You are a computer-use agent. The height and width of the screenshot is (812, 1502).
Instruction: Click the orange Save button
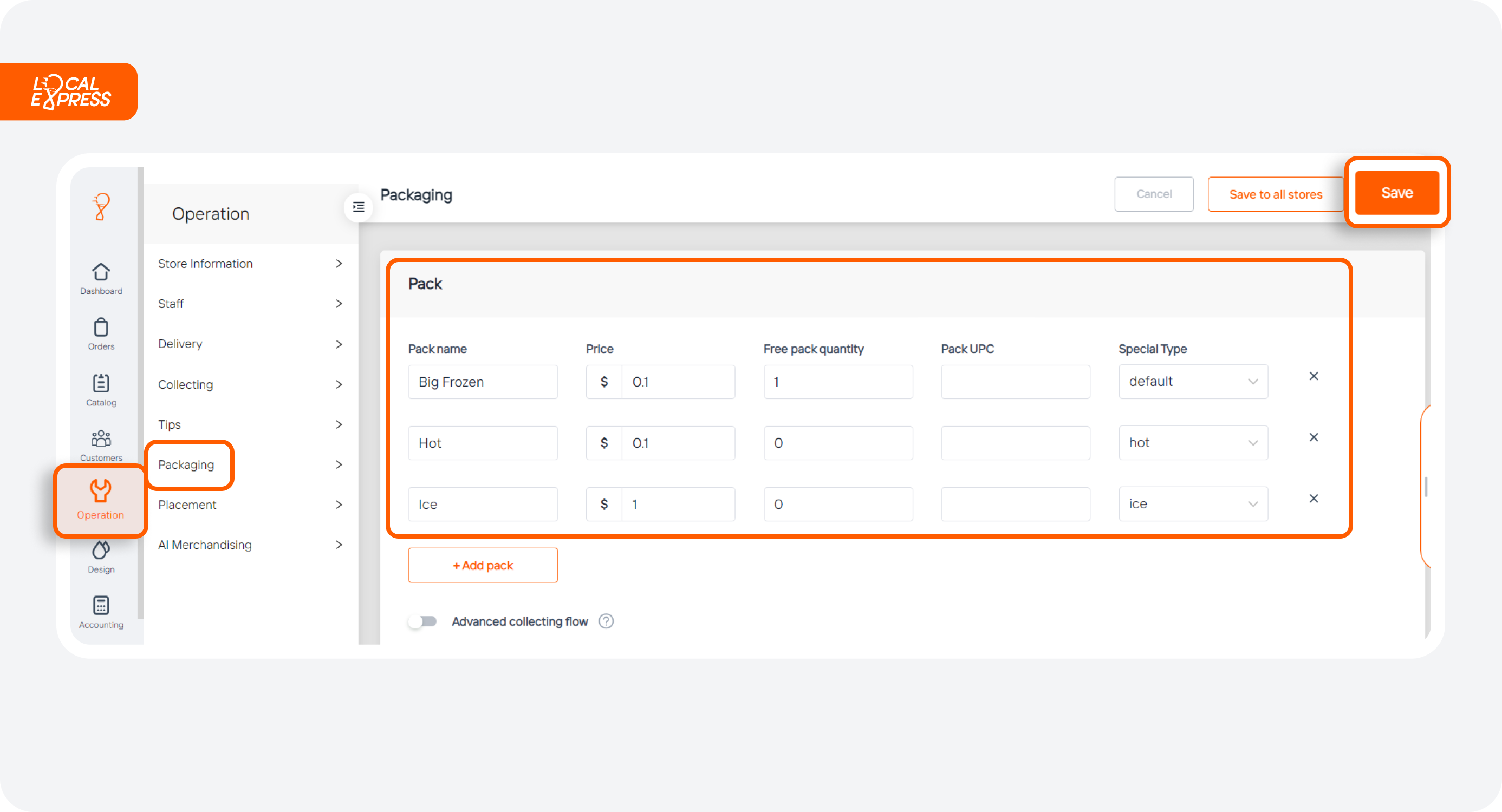click(x=1396, y=193)
